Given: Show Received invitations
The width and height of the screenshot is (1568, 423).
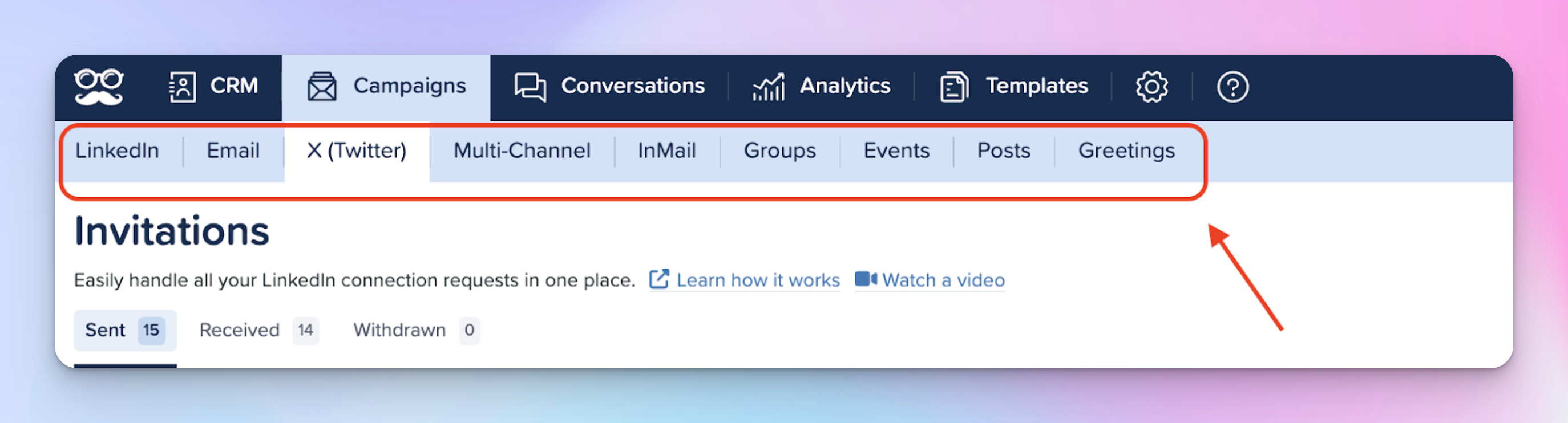Looking at the screenshot, I should pos(259,330).
